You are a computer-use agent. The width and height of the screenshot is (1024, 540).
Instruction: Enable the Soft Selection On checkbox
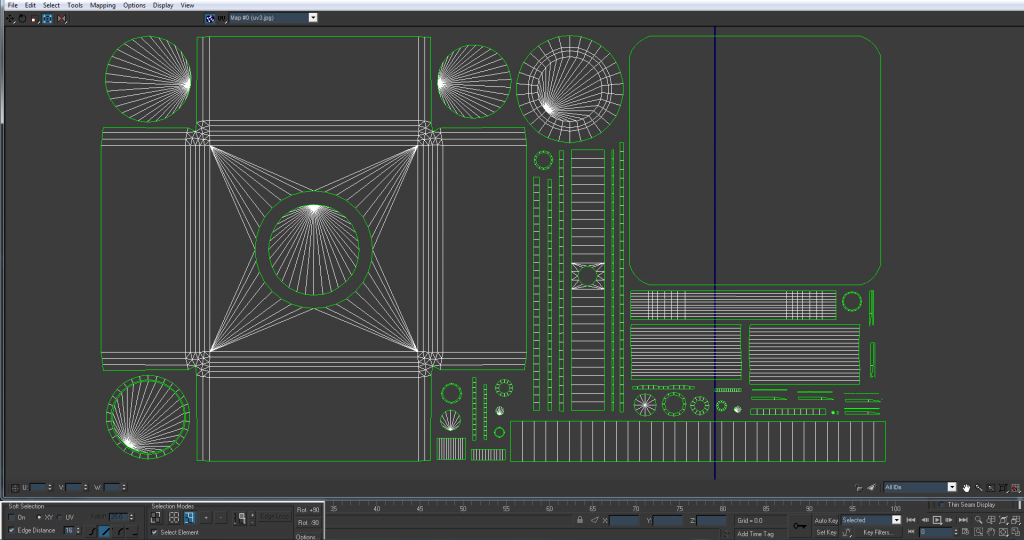coord(12,517)
